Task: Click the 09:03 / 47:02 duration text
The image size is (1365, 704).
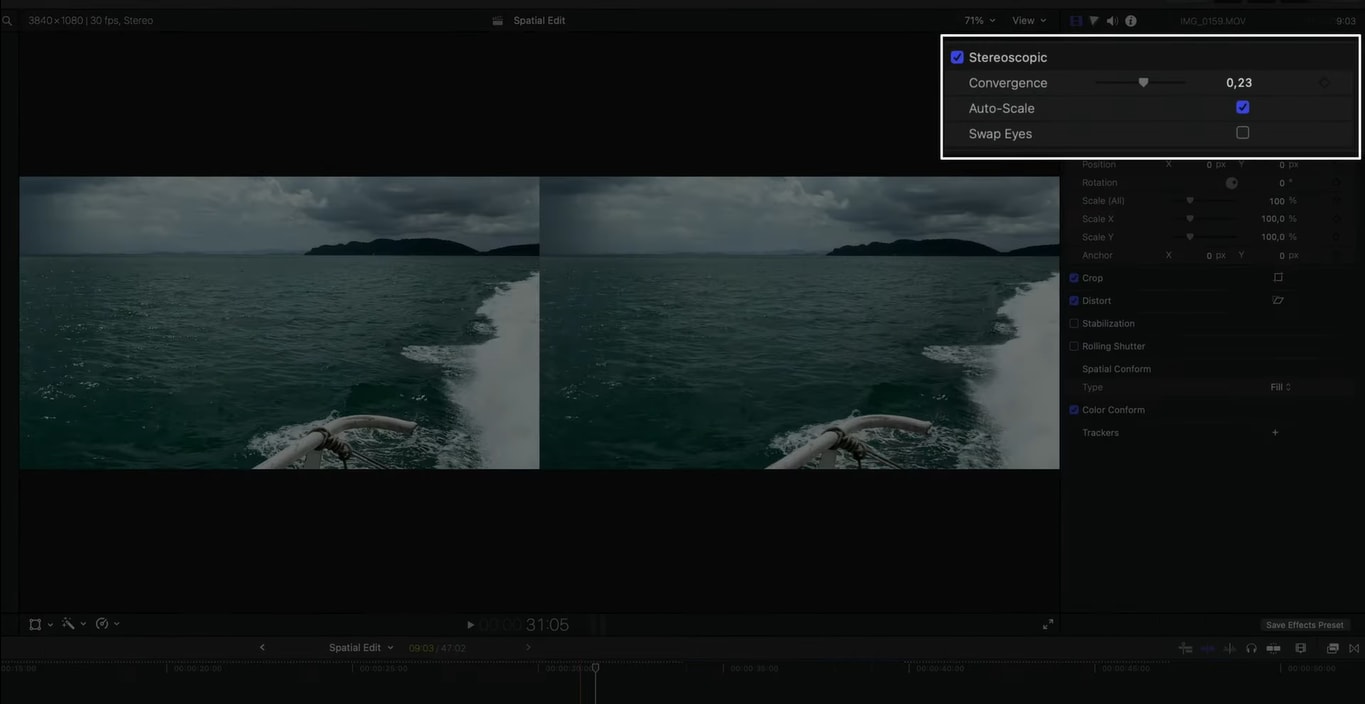Action: coord(437,648)
